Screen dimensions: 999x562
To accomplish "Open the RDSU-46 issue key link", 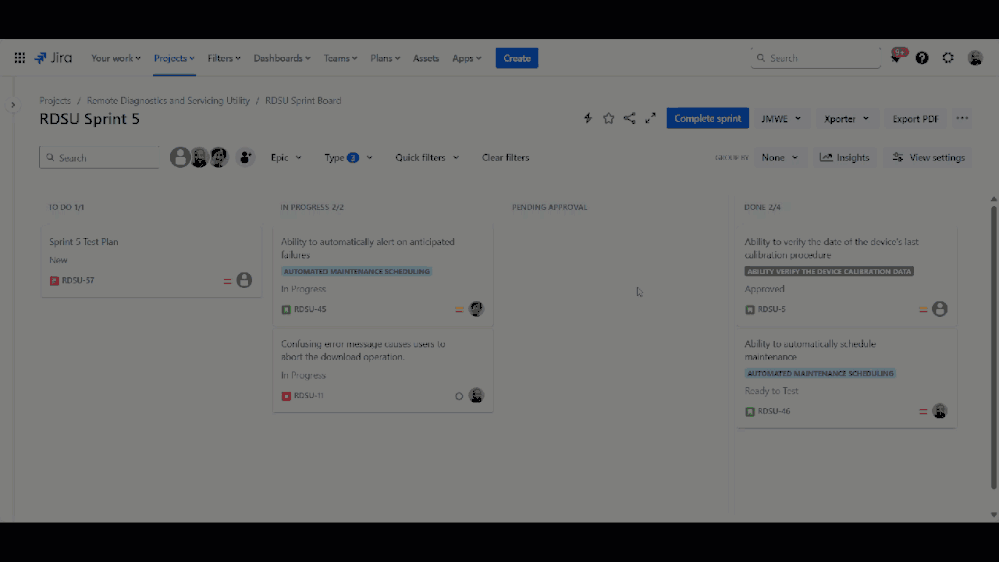I will [x=773, y=411].
